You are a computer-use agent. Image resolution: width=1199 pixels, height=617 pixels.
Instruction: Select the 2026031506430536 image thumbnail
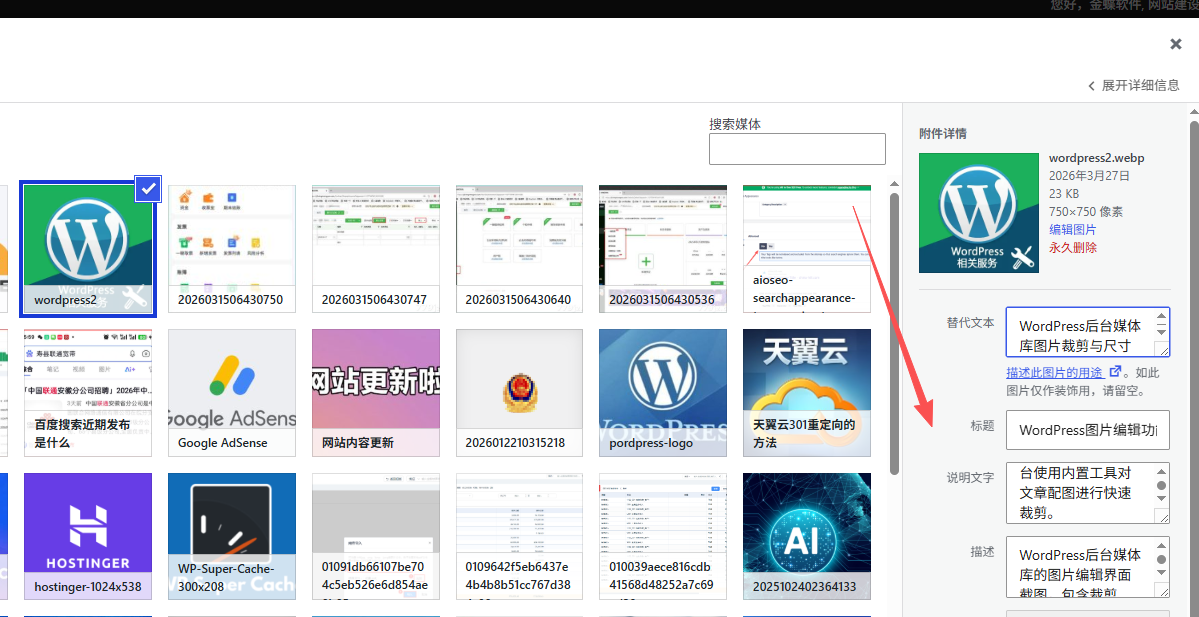663,248
